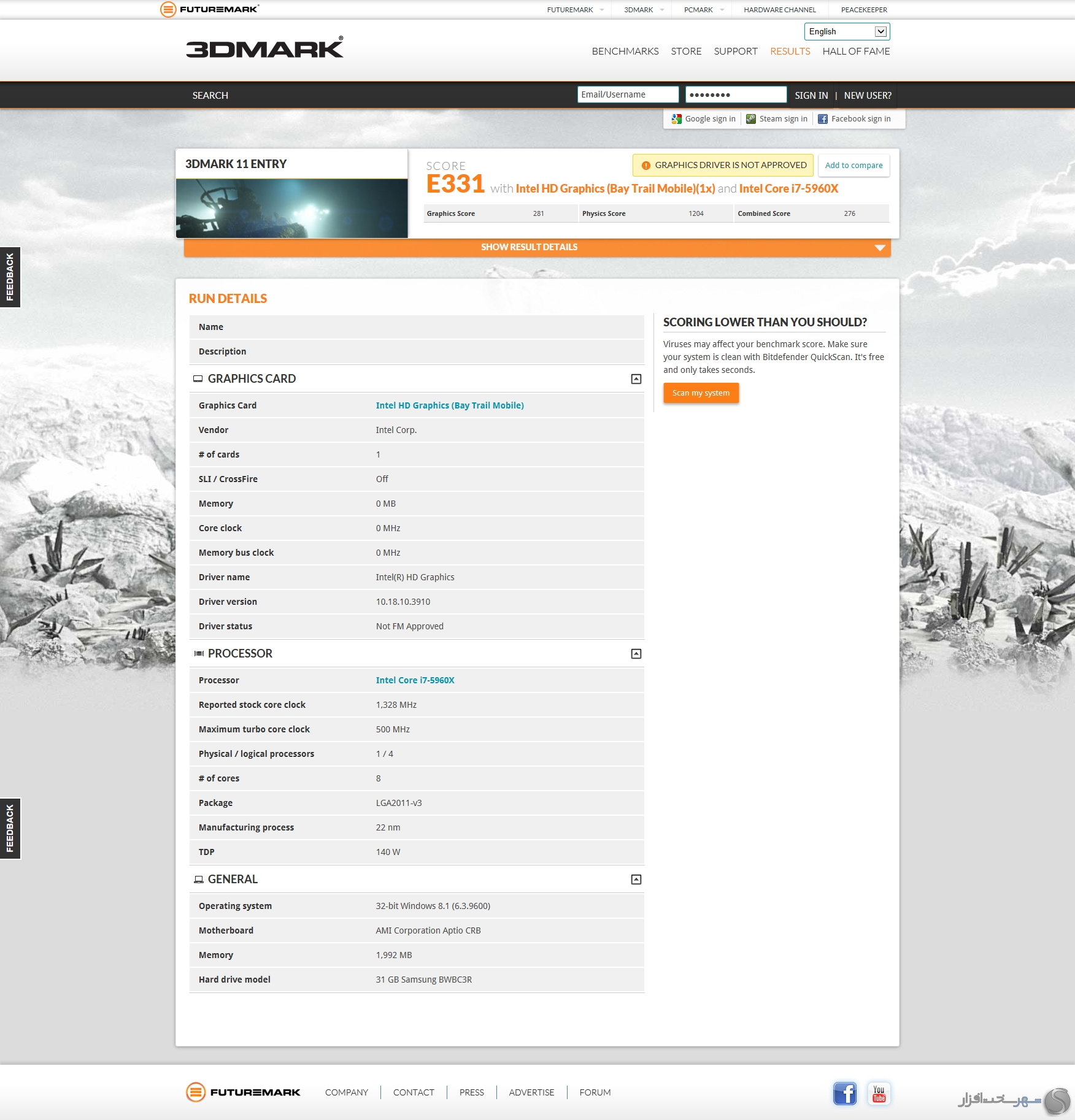Open COMPANY footer link
This screenshot has width=1075, height=1120.
347,1093
